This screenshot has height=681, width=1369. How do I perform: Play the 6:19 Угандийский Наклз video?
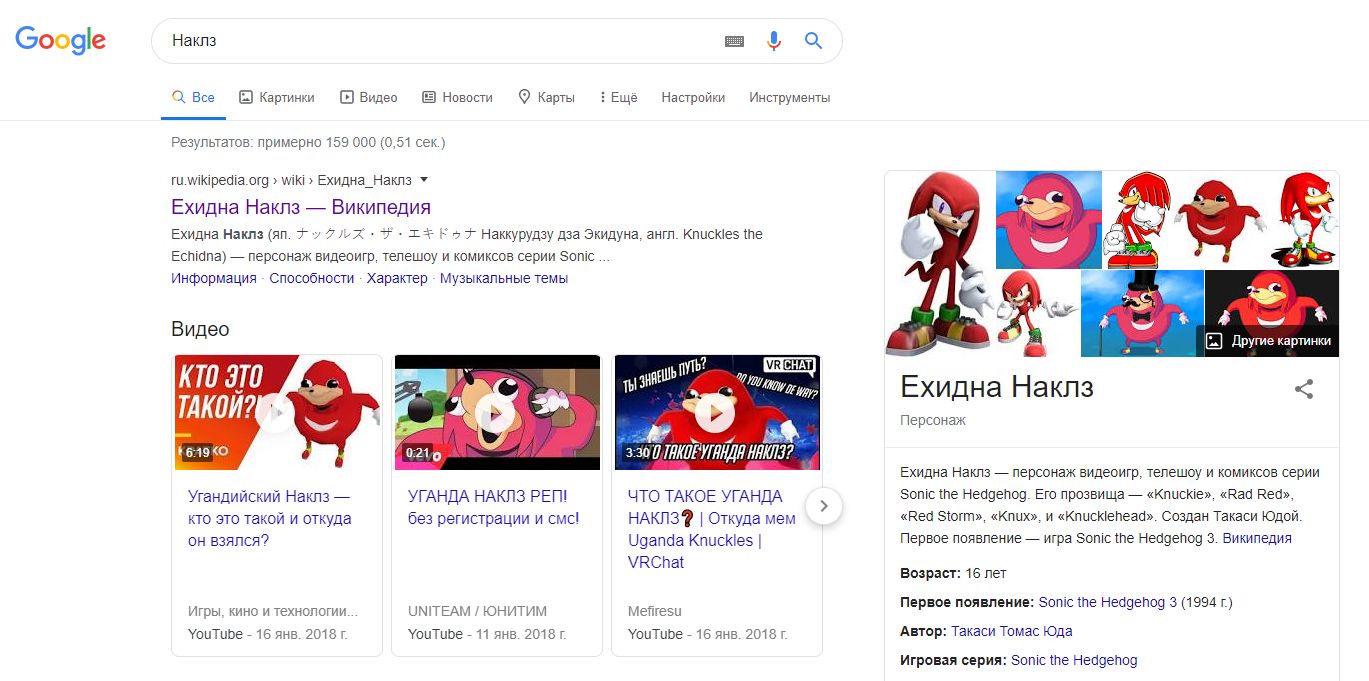point(277,412)
